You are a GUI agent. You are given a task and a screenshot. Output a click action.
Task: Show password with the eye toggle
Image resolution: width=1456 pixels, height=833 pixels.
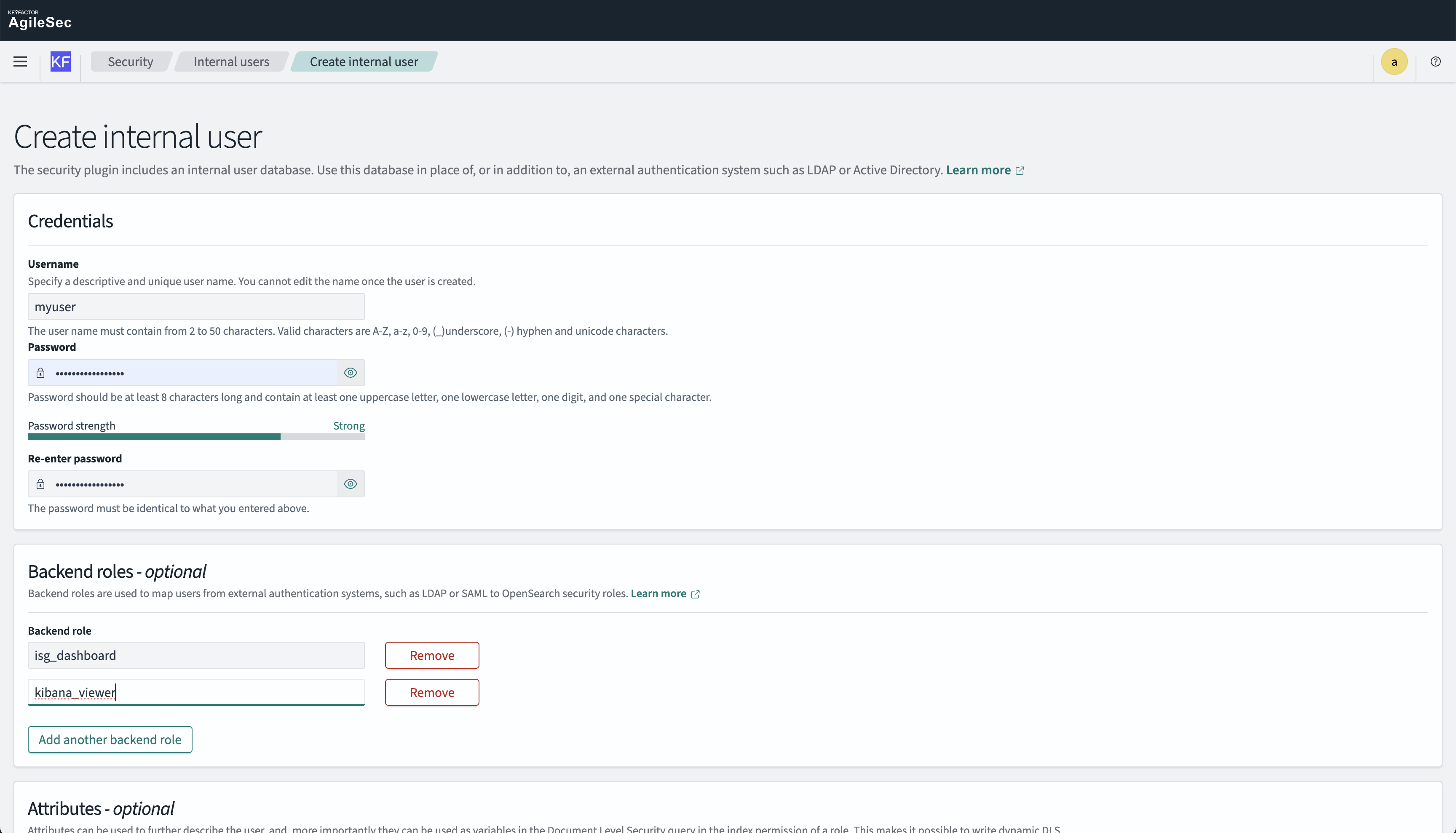click(x=350, y=373)
